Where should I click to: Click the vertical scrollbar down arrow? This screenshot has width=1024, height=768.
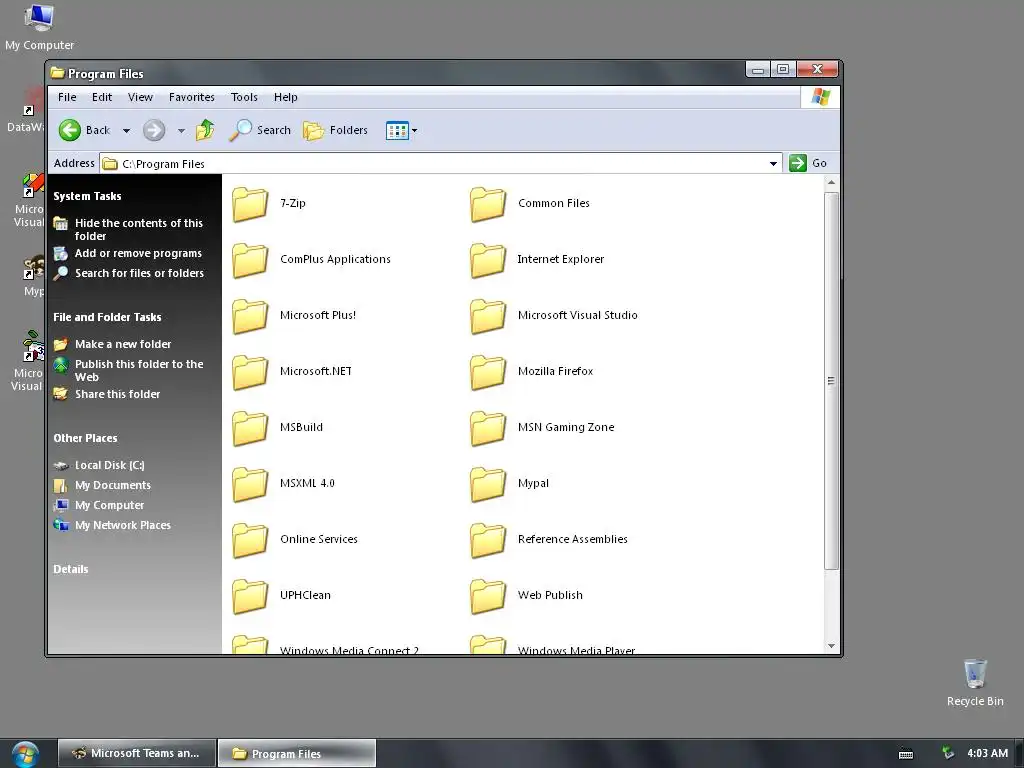coord(831,646)
